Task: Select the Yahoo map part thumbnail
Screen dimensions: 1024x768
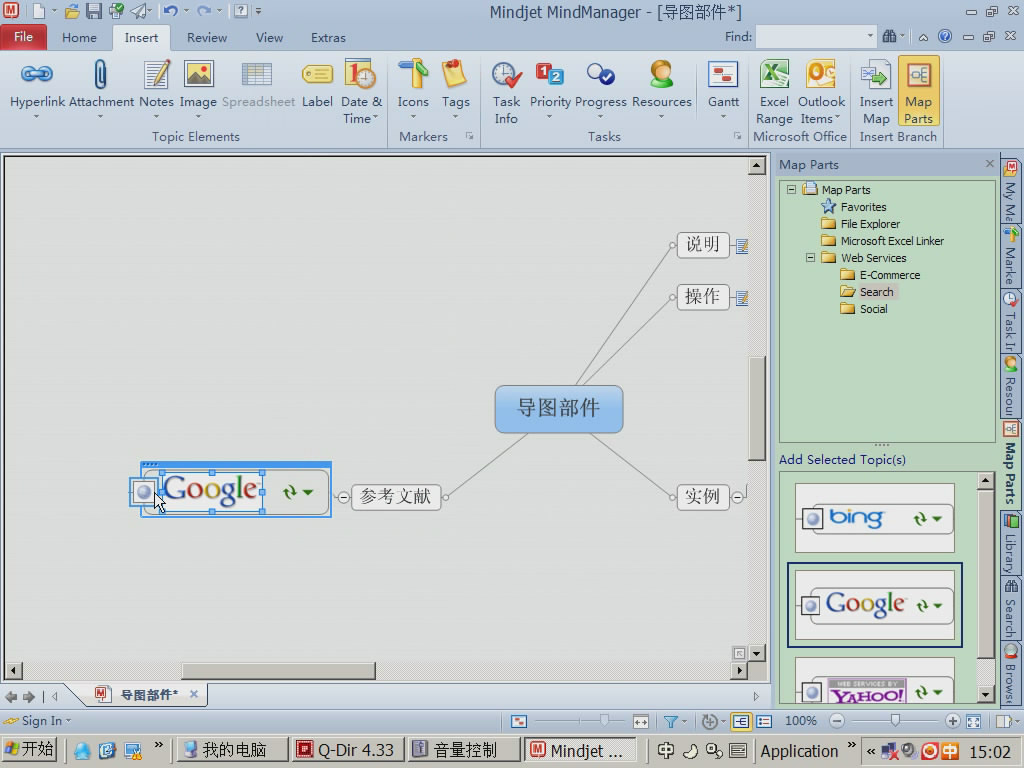Action: [x=874, y=680]
